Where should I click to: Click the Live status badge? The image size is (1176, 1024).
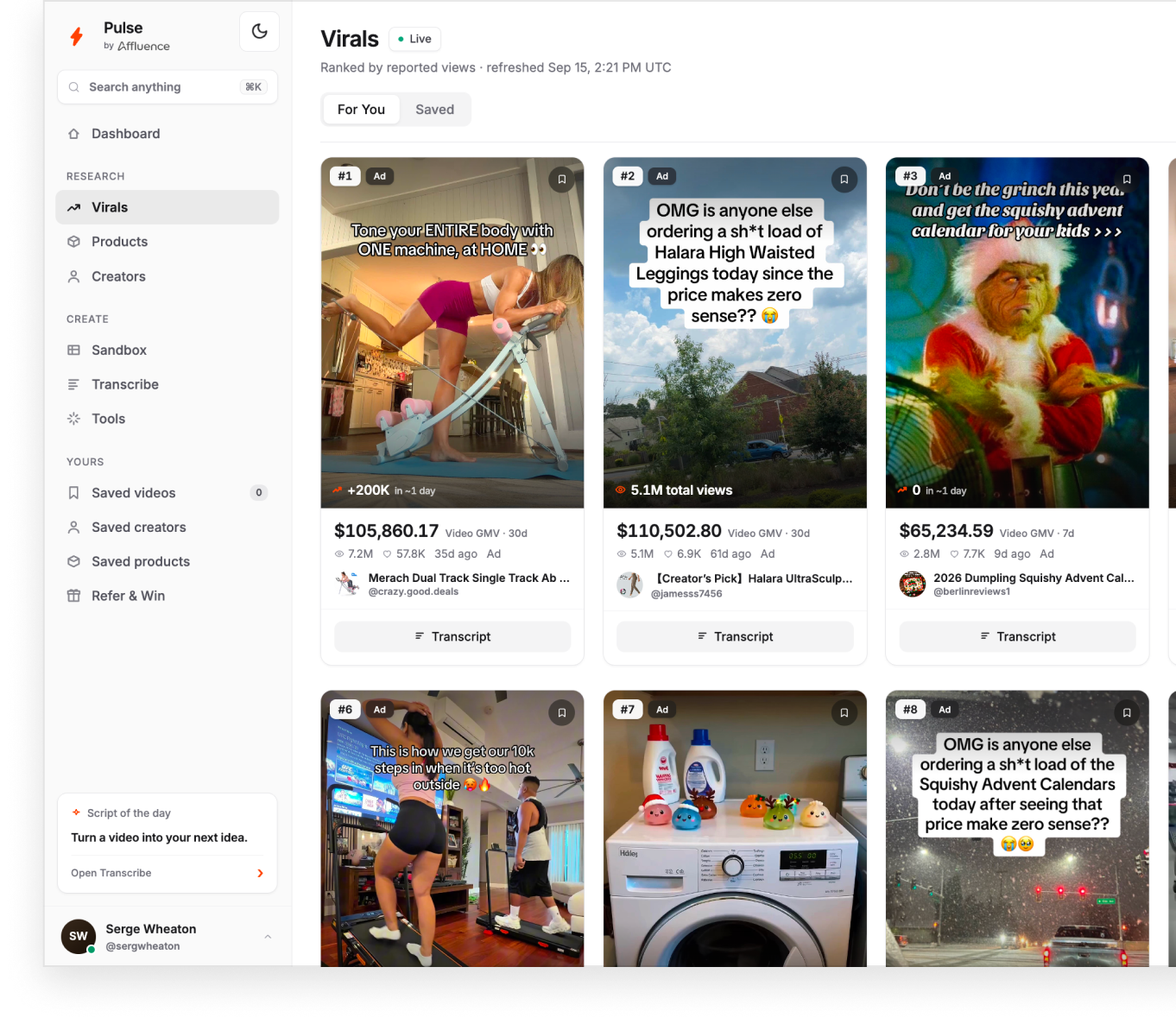point(415,39)
